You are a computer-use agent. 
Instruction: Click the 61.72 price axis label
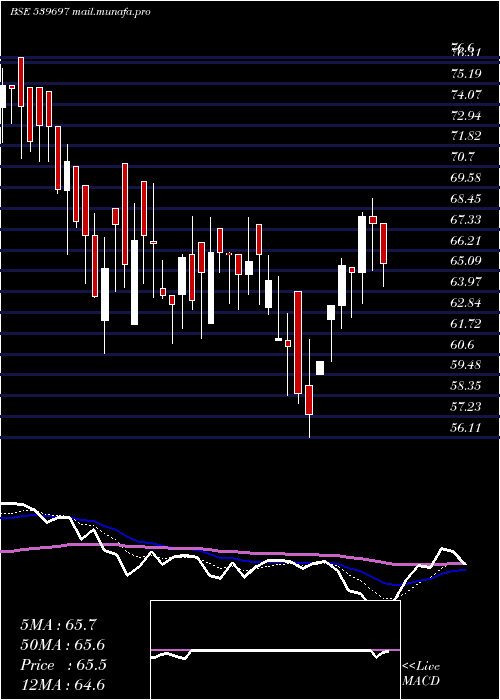point(467,324)
